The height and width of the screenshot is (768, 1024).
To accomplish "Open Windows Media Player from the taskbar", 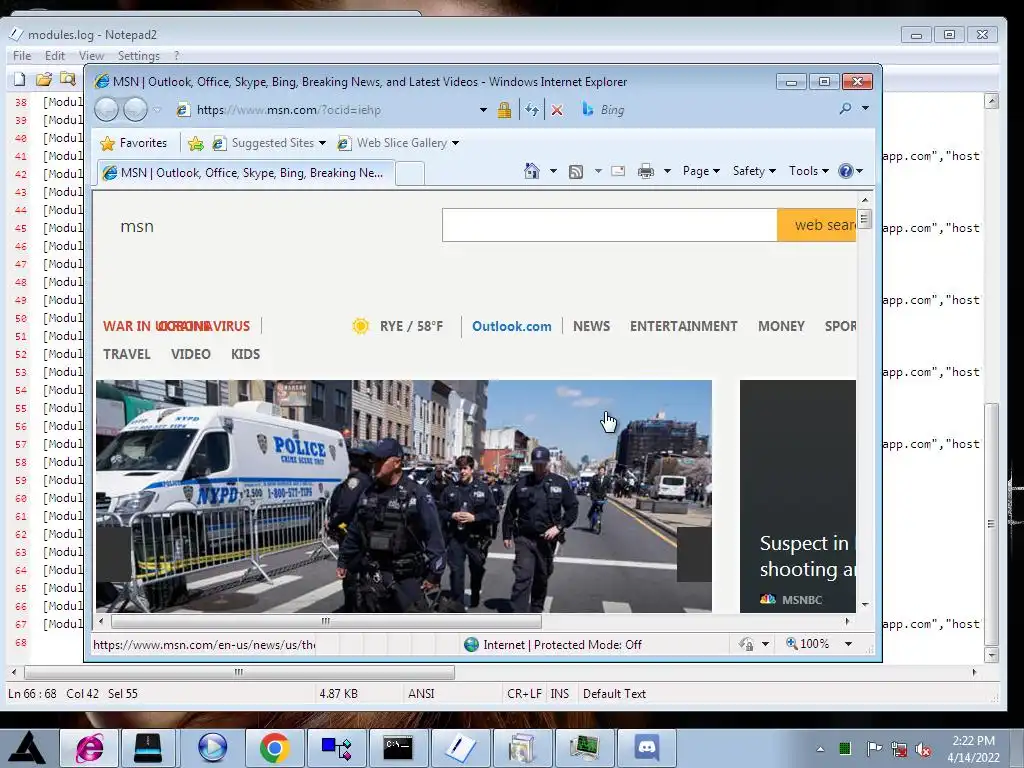I will point(212,748).
